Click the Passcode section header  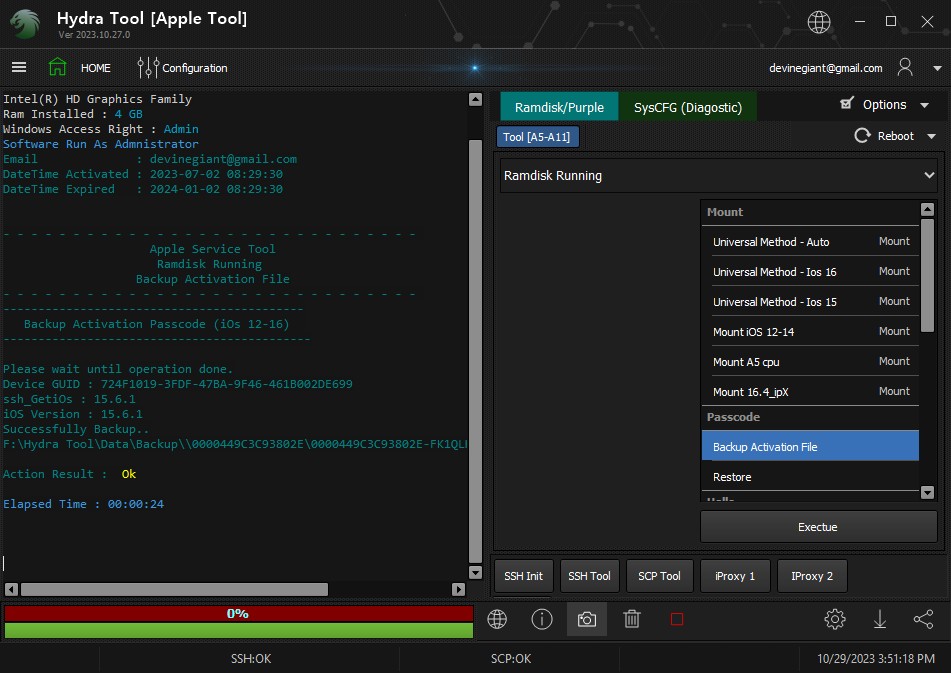point(810,417)
